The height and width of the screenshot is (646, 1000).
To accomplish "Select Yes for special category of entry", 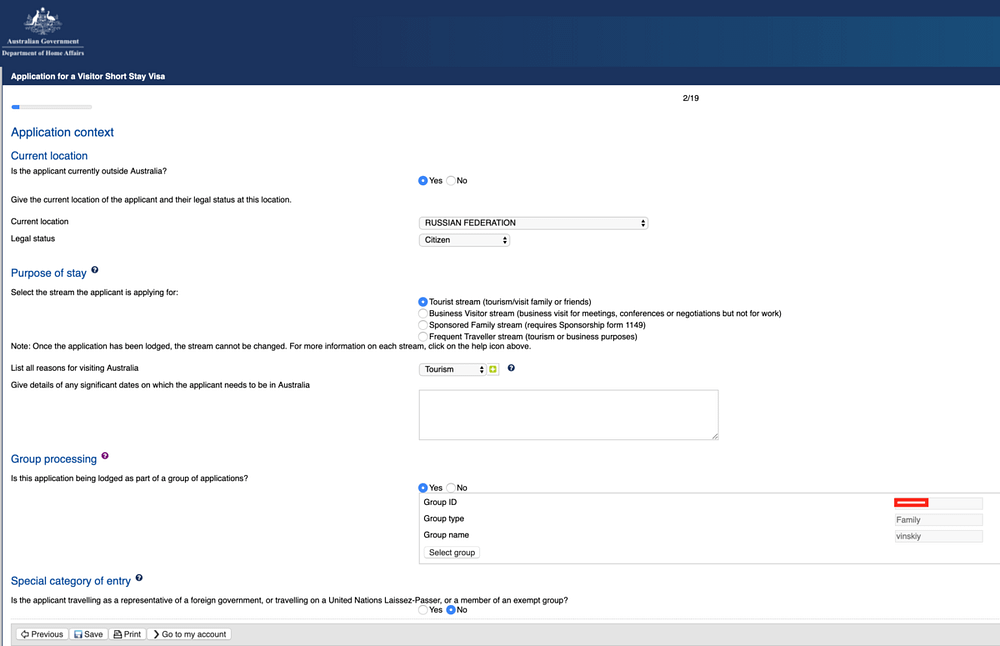I will click(x=423, y=610).
